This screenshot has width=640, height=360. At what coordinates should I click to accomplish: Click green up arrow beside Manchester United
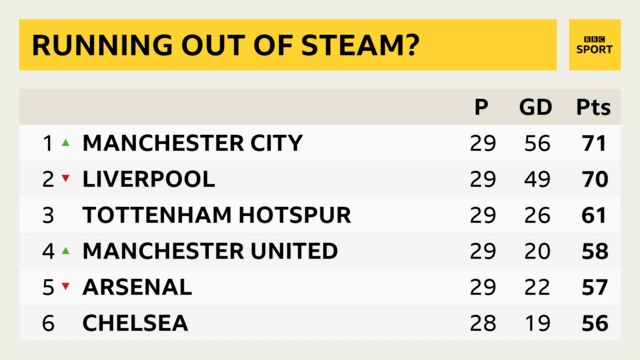point(65,251)
